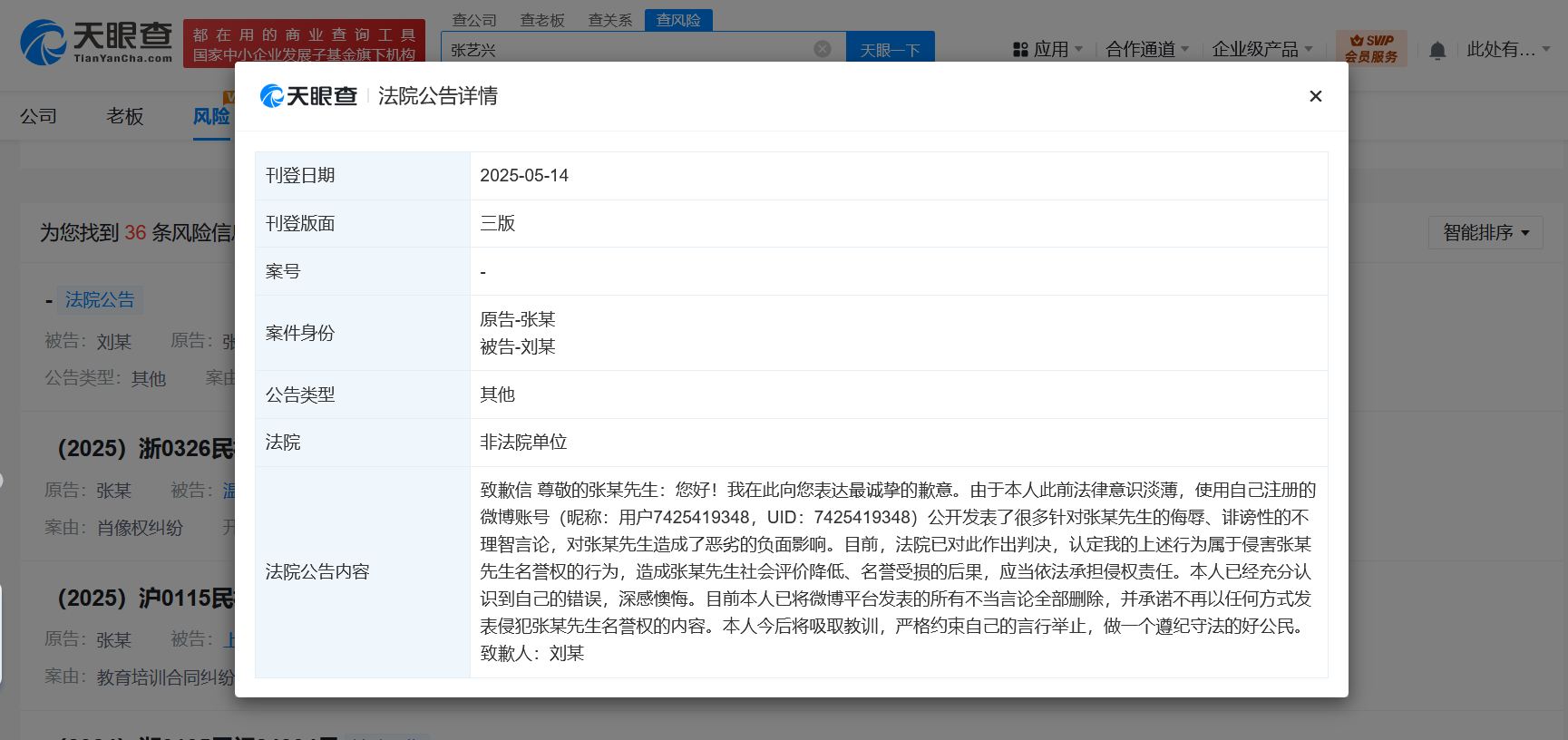Switch to the 查公司 search tab
Viewport: 1568px width, 740px height.
pos(474,20)
